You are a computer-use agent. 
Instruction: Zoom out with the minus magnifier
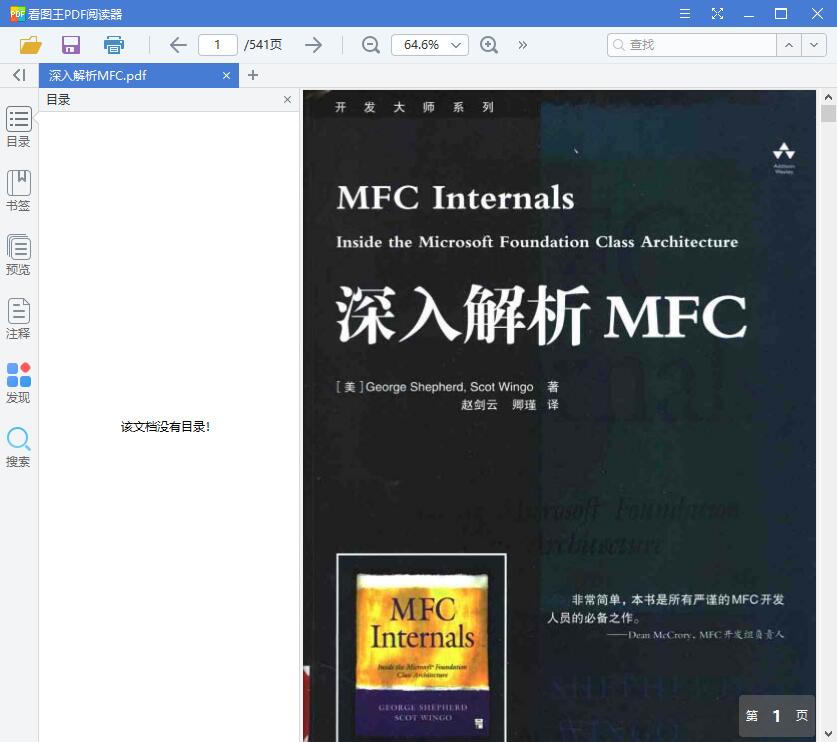pyautogui.click(x=370, y=45)
